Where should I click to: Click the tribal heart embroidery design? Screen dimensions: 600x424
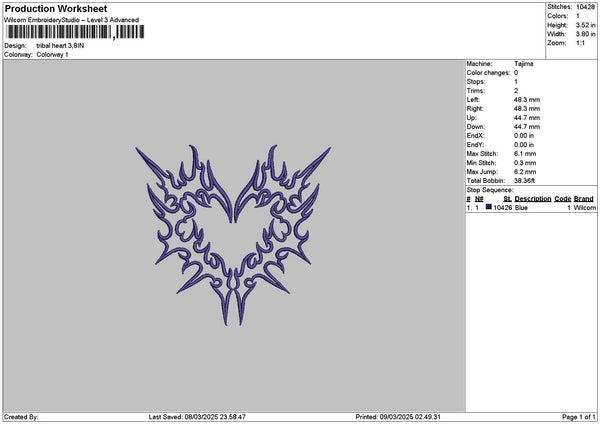coord(232,235)
